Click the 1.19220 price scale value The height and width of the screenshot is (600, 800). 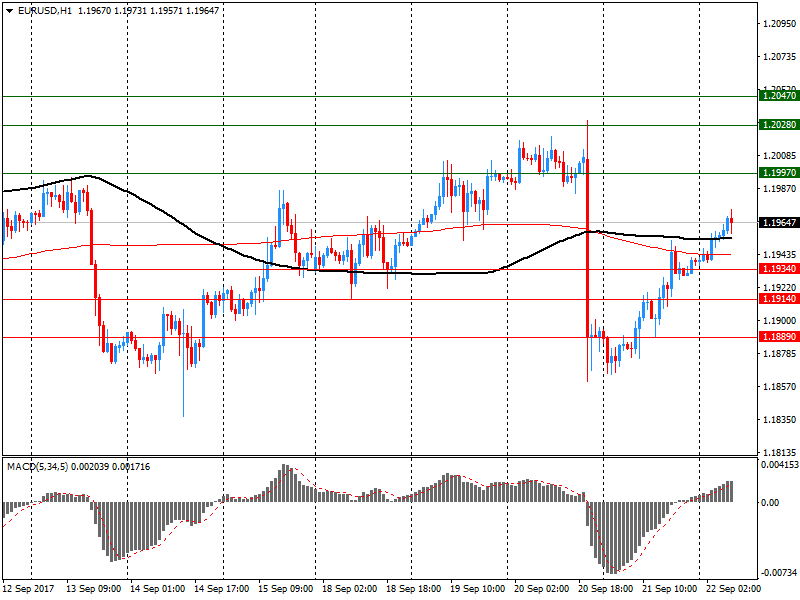tap(780, 288)
